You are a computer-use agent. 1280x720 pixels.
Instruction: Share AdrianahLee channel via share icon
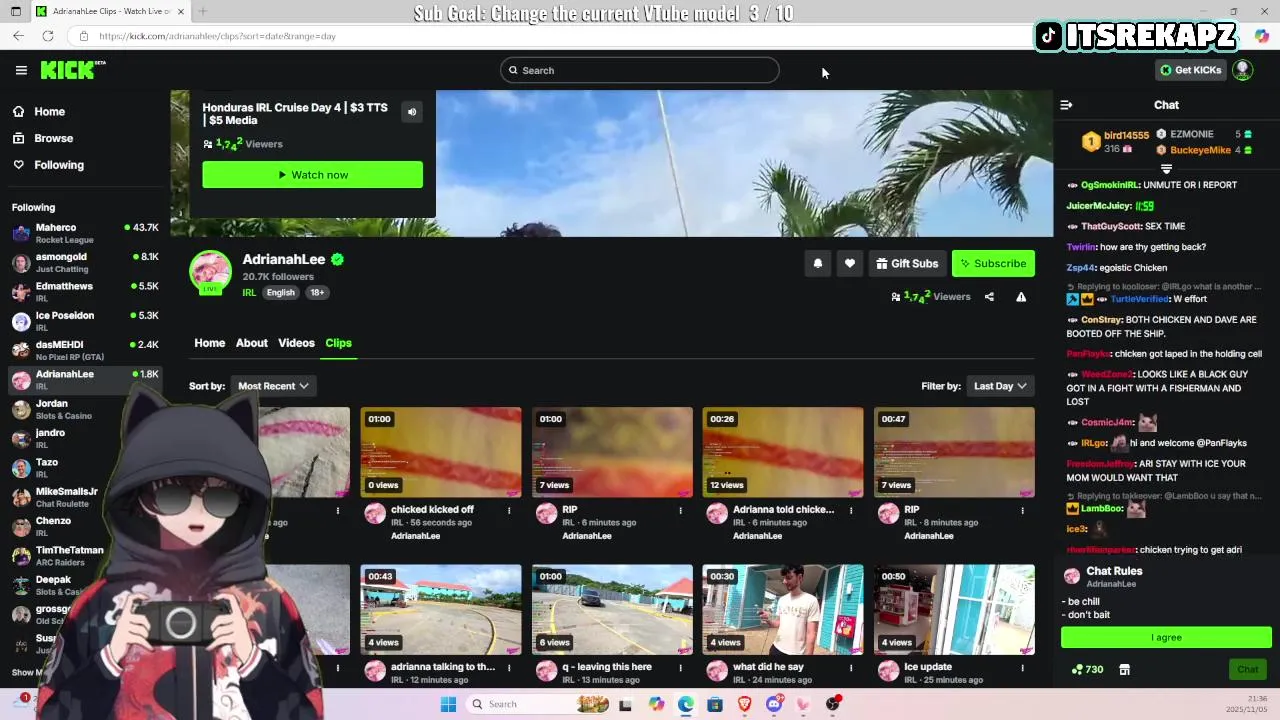(x=989, y=297)
